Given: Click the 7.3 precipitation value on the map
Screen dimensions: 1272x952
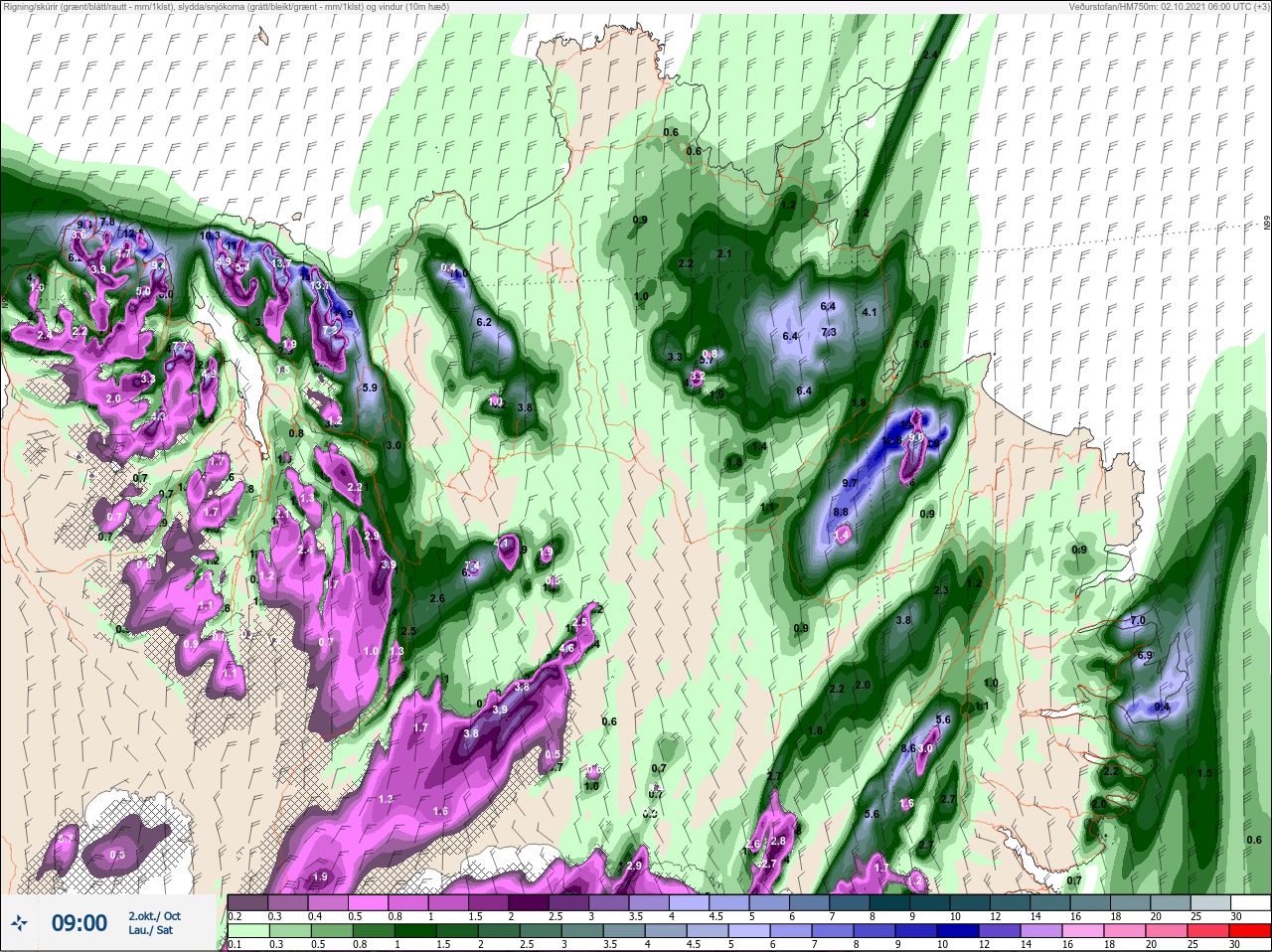Looking at the screenshot, I should (x=829, y=332).
